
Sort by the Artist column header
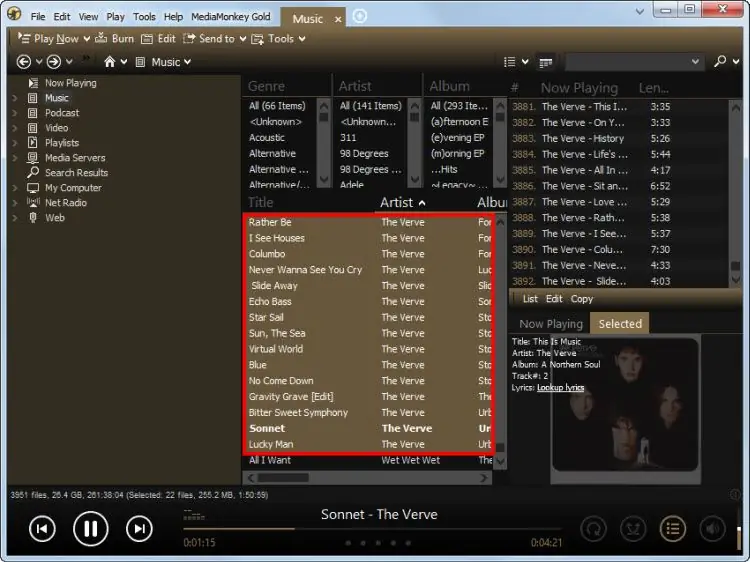coord(403,202)
